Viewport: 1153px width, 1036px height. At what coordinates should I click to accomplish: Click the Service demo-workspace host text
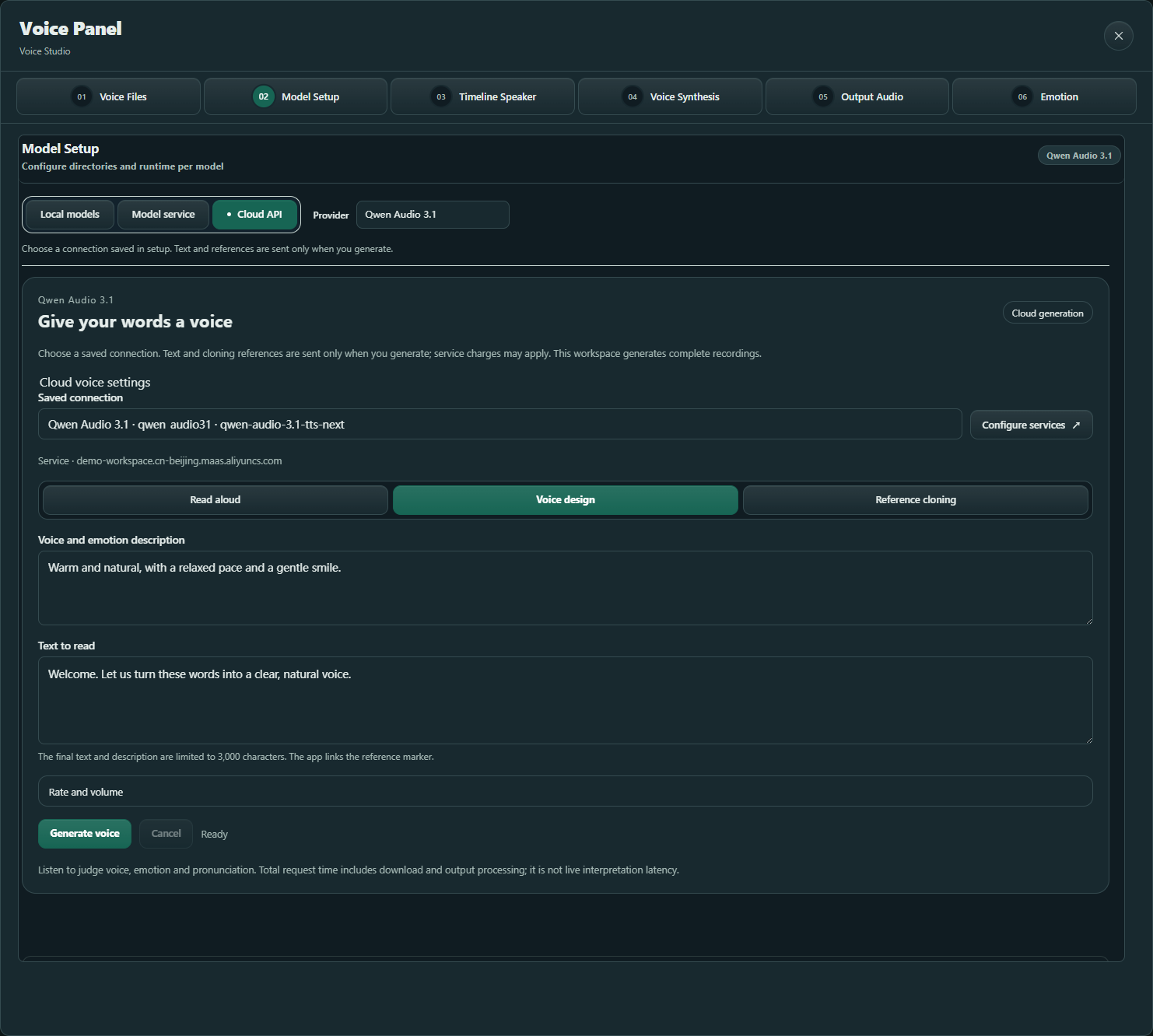(x=160, y=461)
